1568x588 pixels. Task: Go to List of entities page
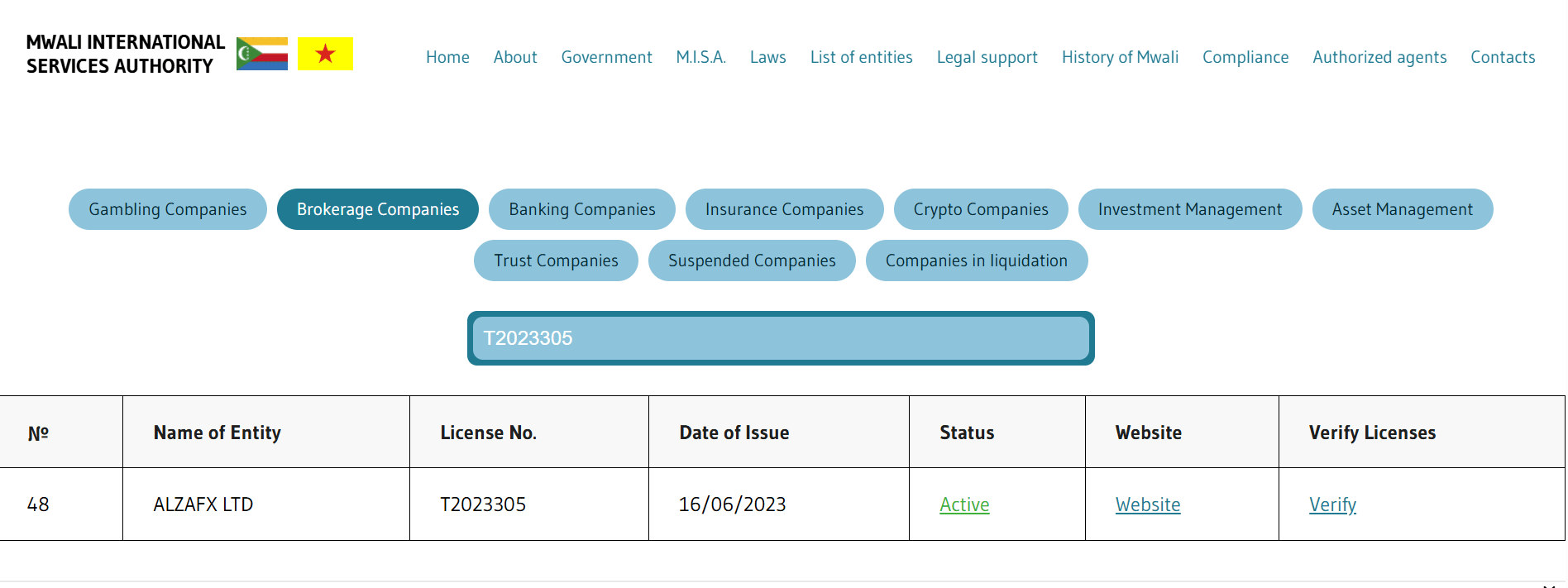click(861, 57)
